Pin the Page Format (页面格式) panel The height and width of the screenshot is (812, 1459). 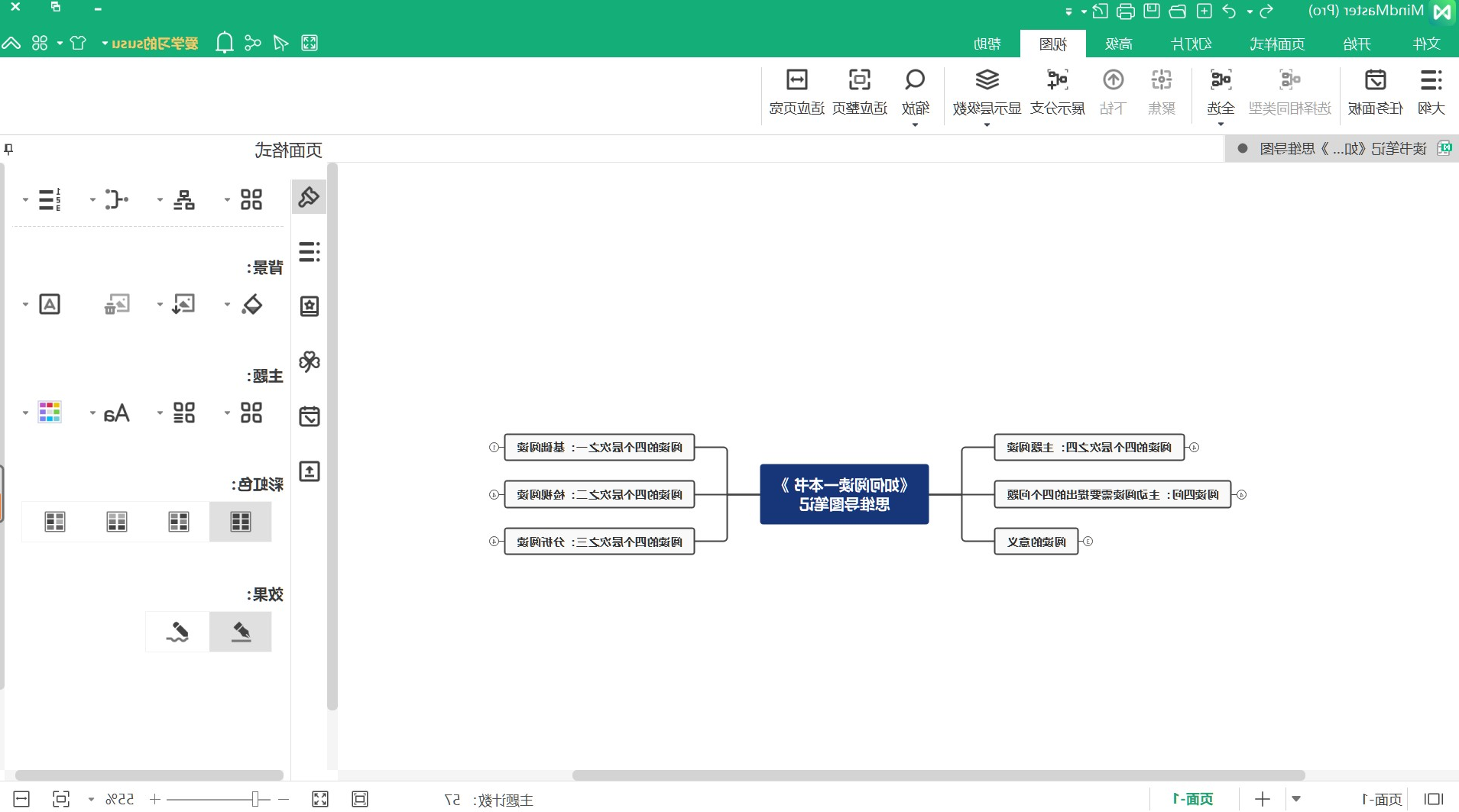pos(8,150)
